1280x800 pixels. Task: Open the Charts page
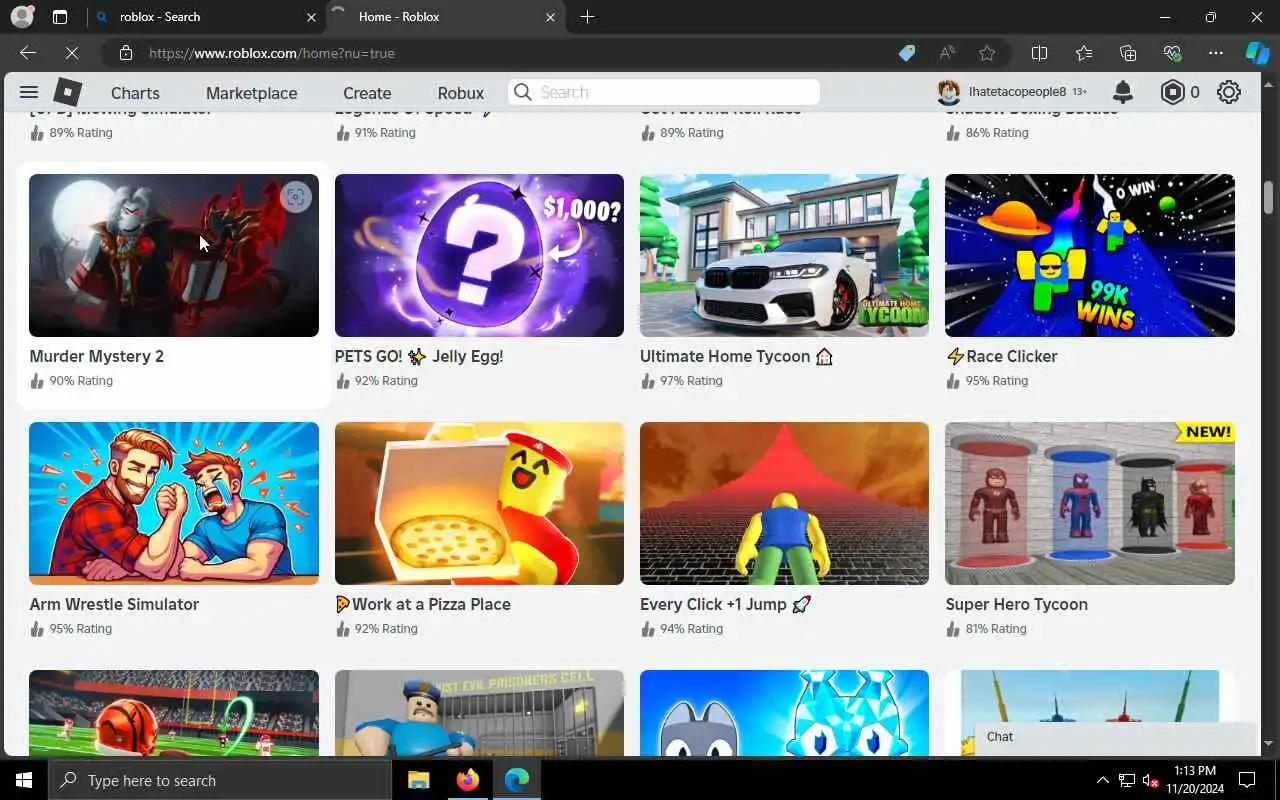point(135,93)
